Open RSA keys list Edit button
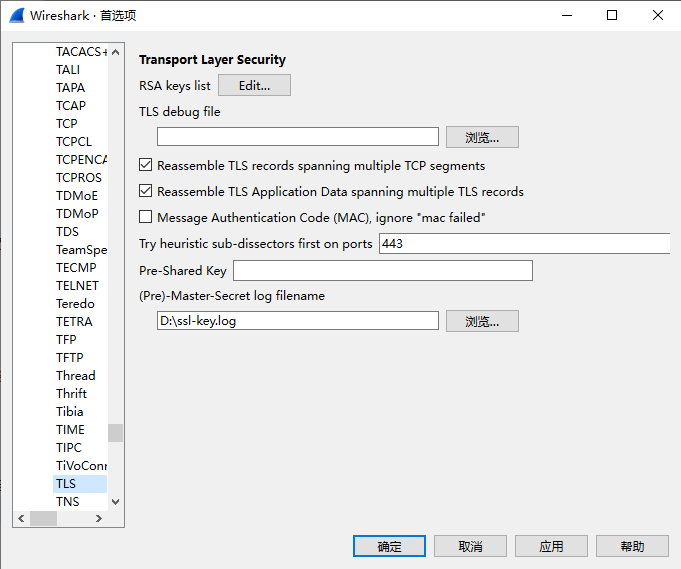This screenshot has height=569, width=681. [x=254, y=85]
